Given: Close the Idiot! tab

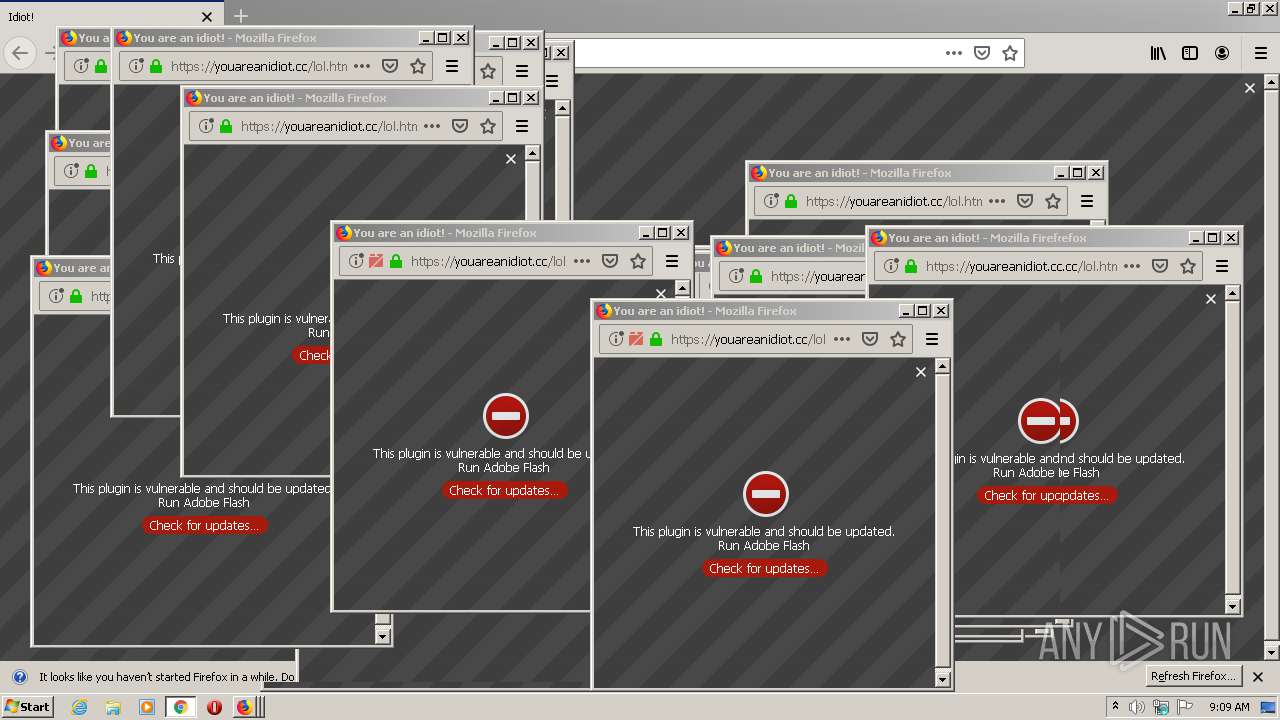Looking at the screenshot, I should 207,17.
